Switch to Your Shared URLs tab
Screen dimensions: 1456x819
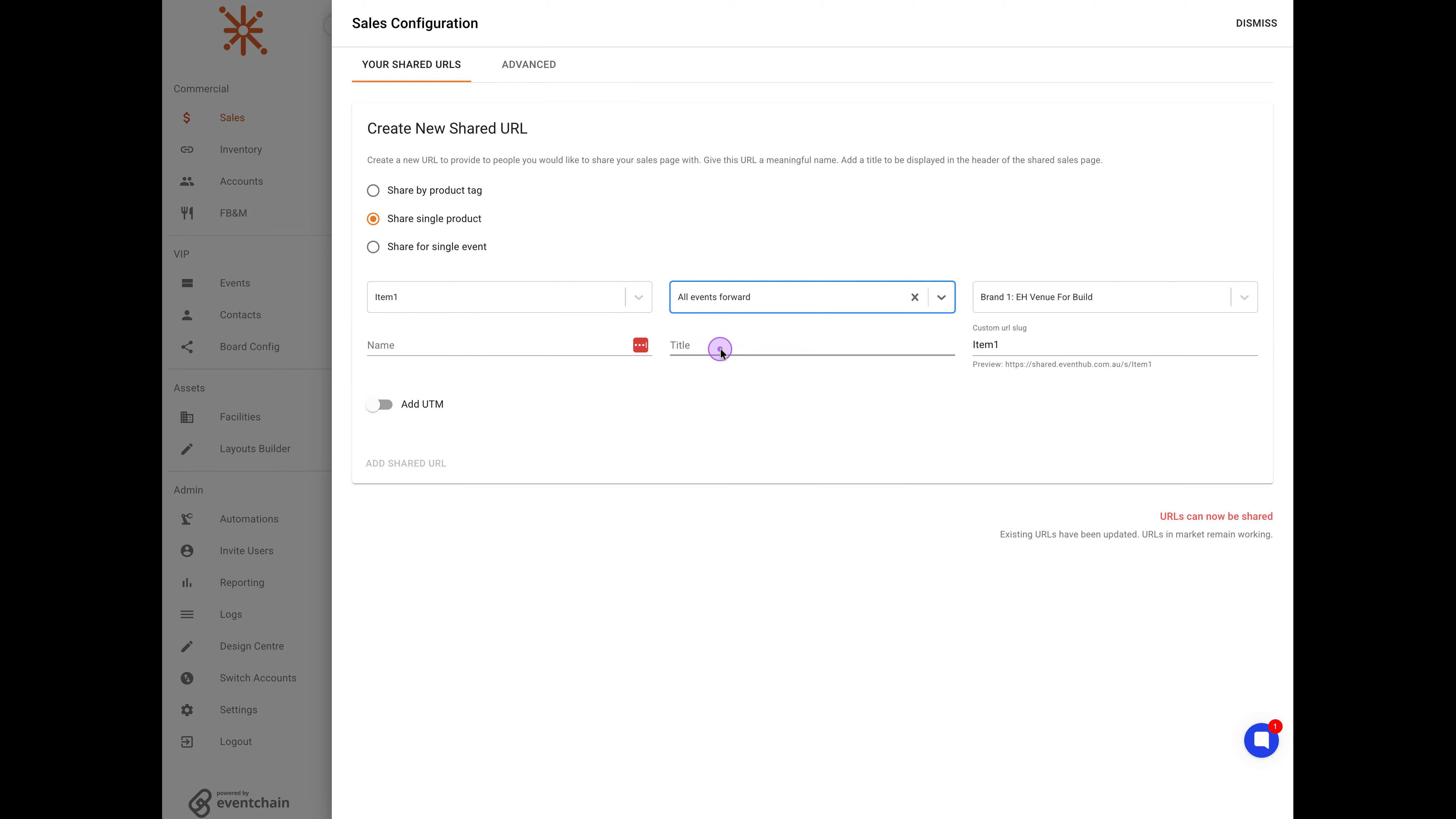pos(411,65)
